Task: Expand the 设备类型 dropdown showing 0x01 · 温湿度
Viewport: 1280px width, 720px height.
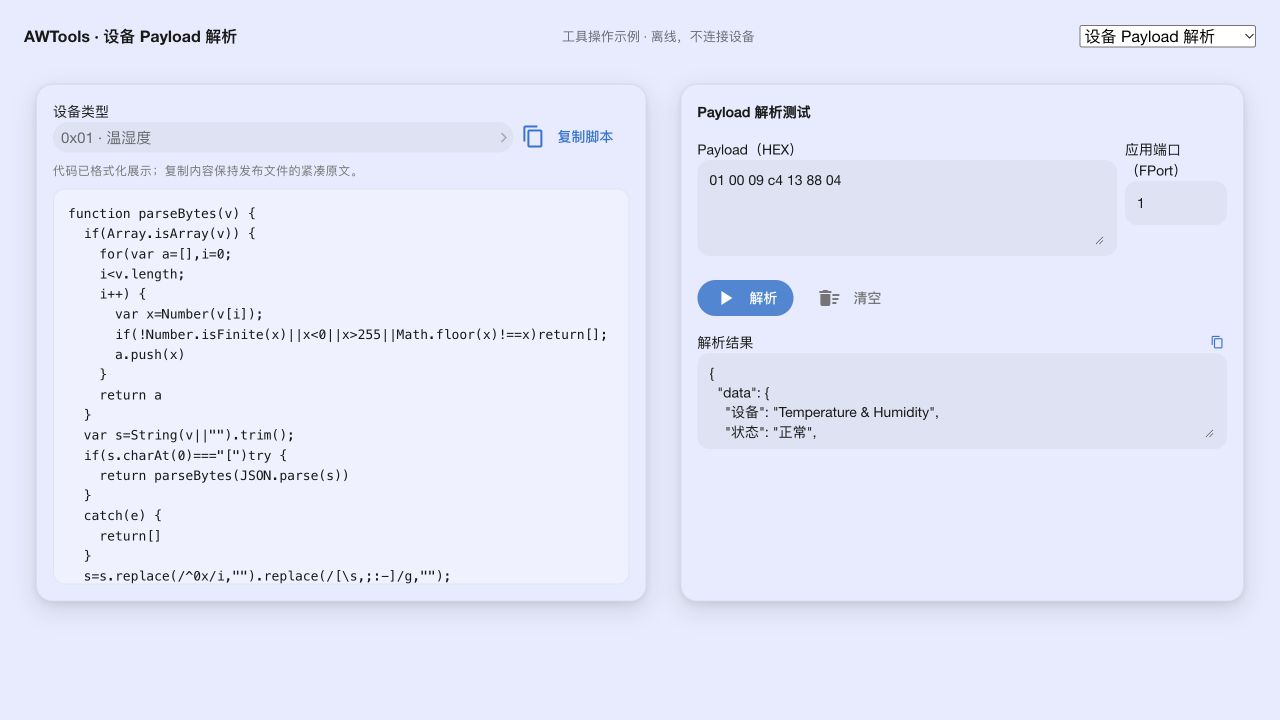Action: pyautogui.click(x=283, y=138)
